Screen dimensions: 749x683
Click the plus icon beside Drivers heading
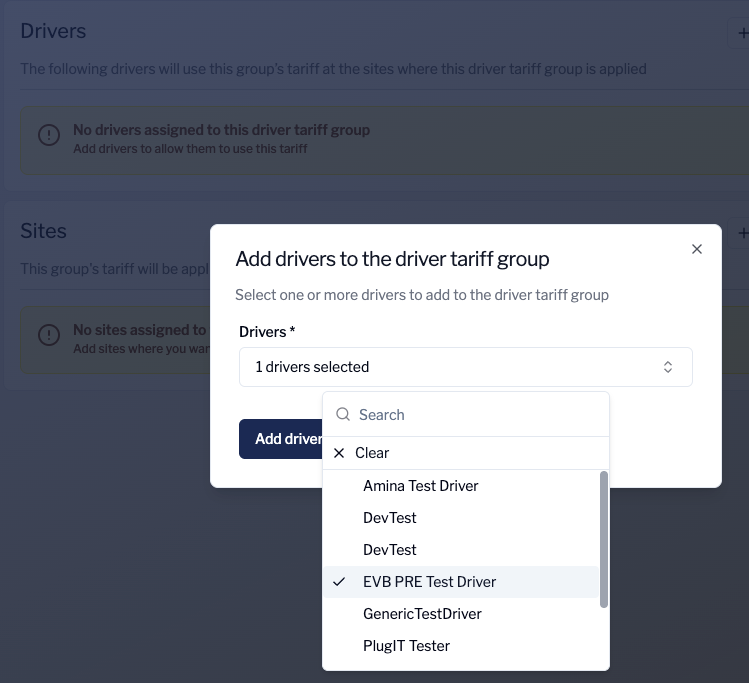click(741, 33)
